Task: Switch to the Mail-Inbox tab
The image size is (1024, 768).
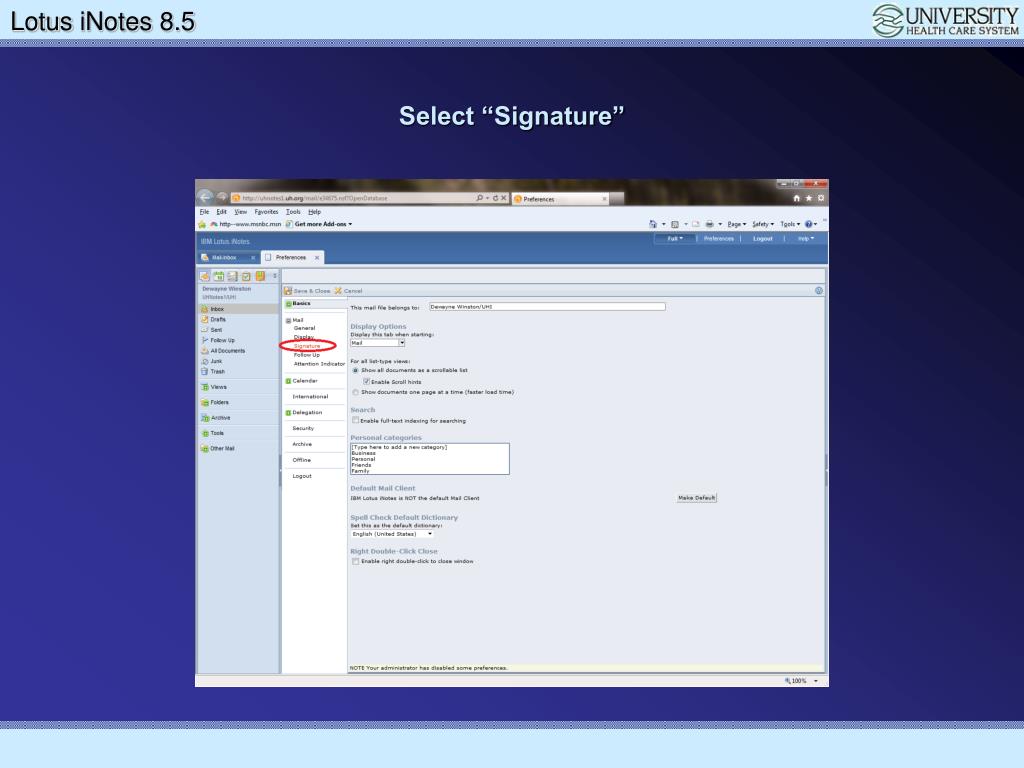Action: (228, 257)
